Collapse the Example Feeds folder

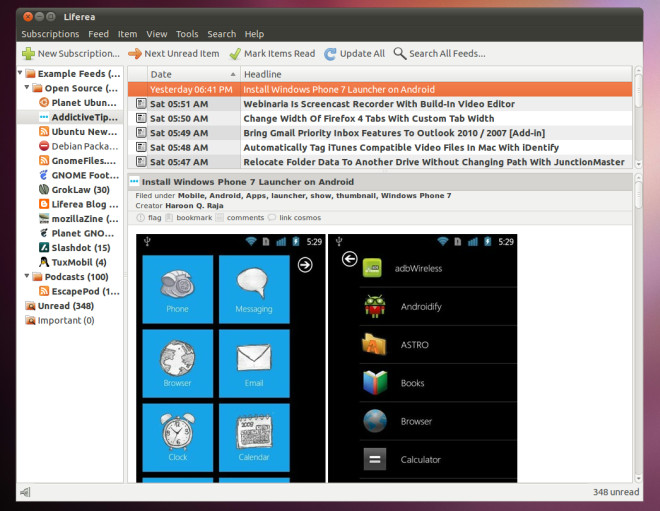coord(20,73)
